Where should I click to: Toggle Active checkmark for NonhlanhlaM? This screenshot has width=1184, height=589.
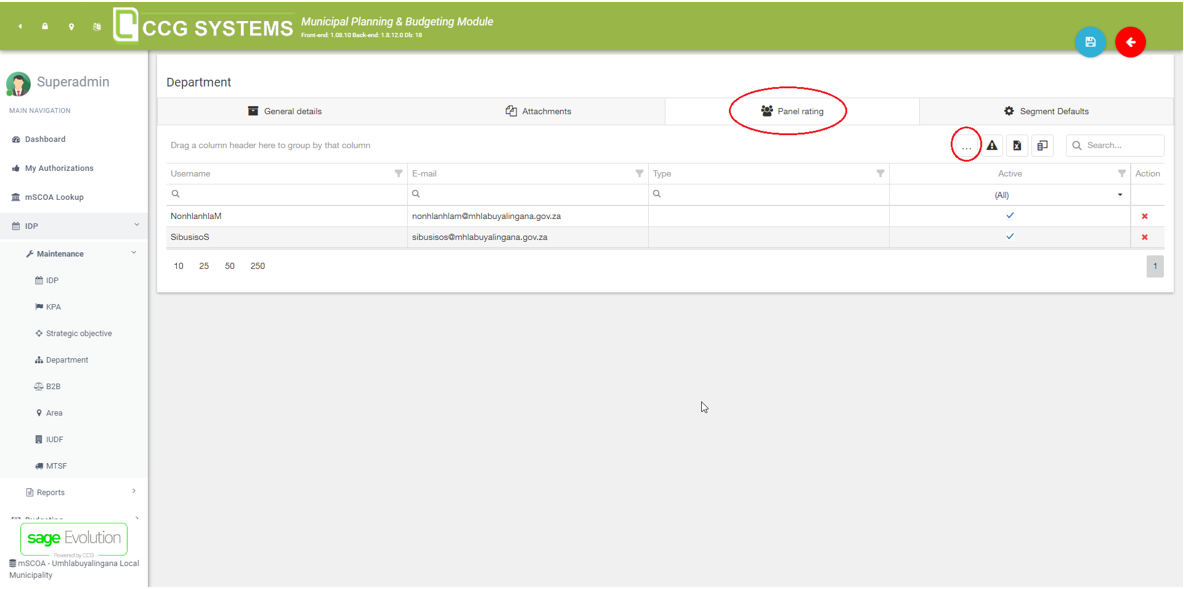pos(1009,216)
